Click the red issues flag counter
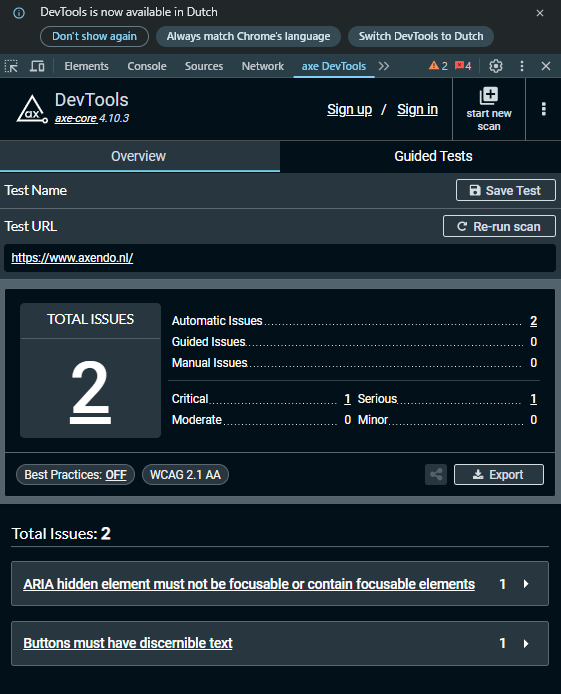The width and height of the screenshot is (561, 694). pyautogui.click(x=463, y=66)
